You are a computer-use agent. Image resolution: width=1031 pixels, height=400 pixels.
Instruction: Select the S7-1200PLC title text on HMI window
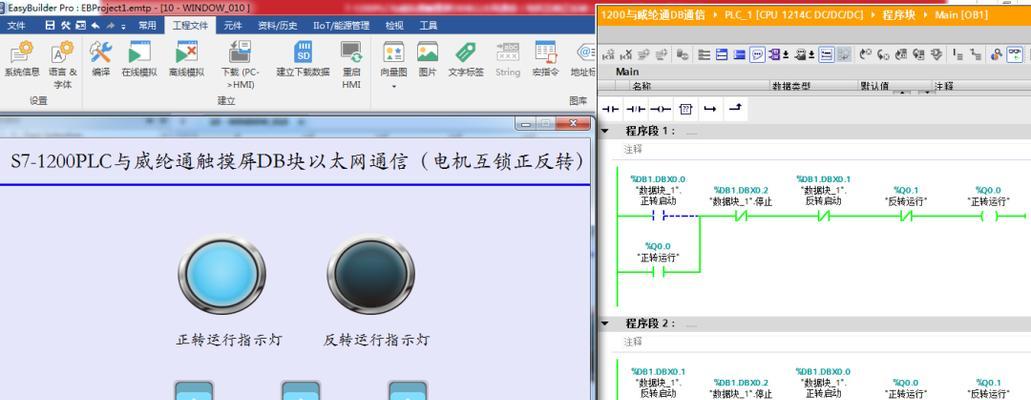pos(297,162)
